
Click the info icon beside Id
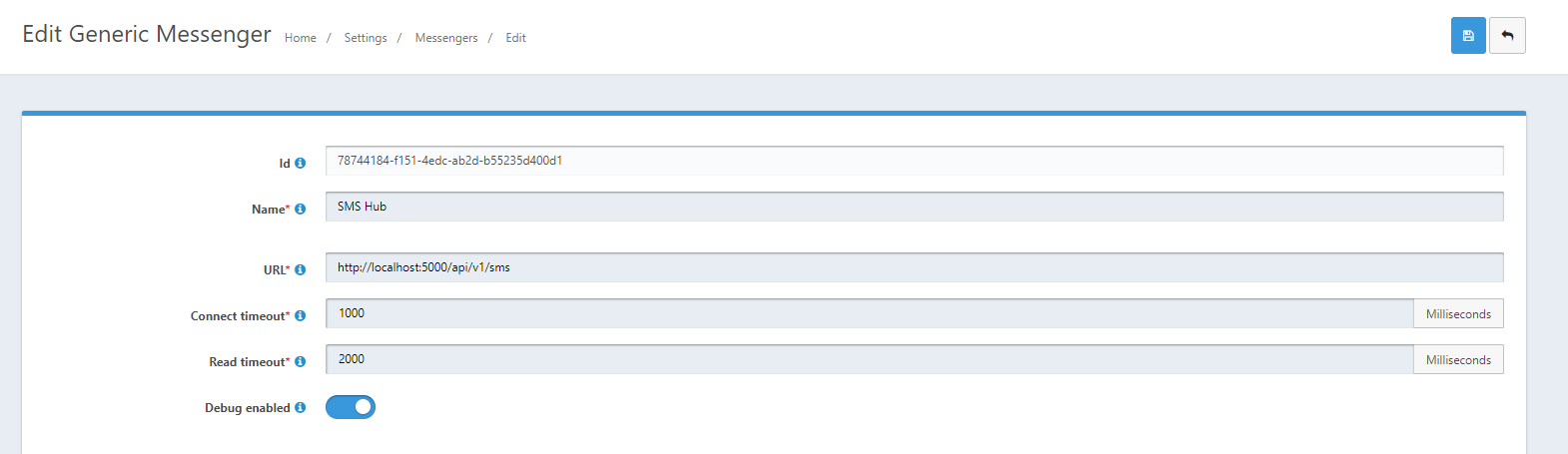pos(300,163)
